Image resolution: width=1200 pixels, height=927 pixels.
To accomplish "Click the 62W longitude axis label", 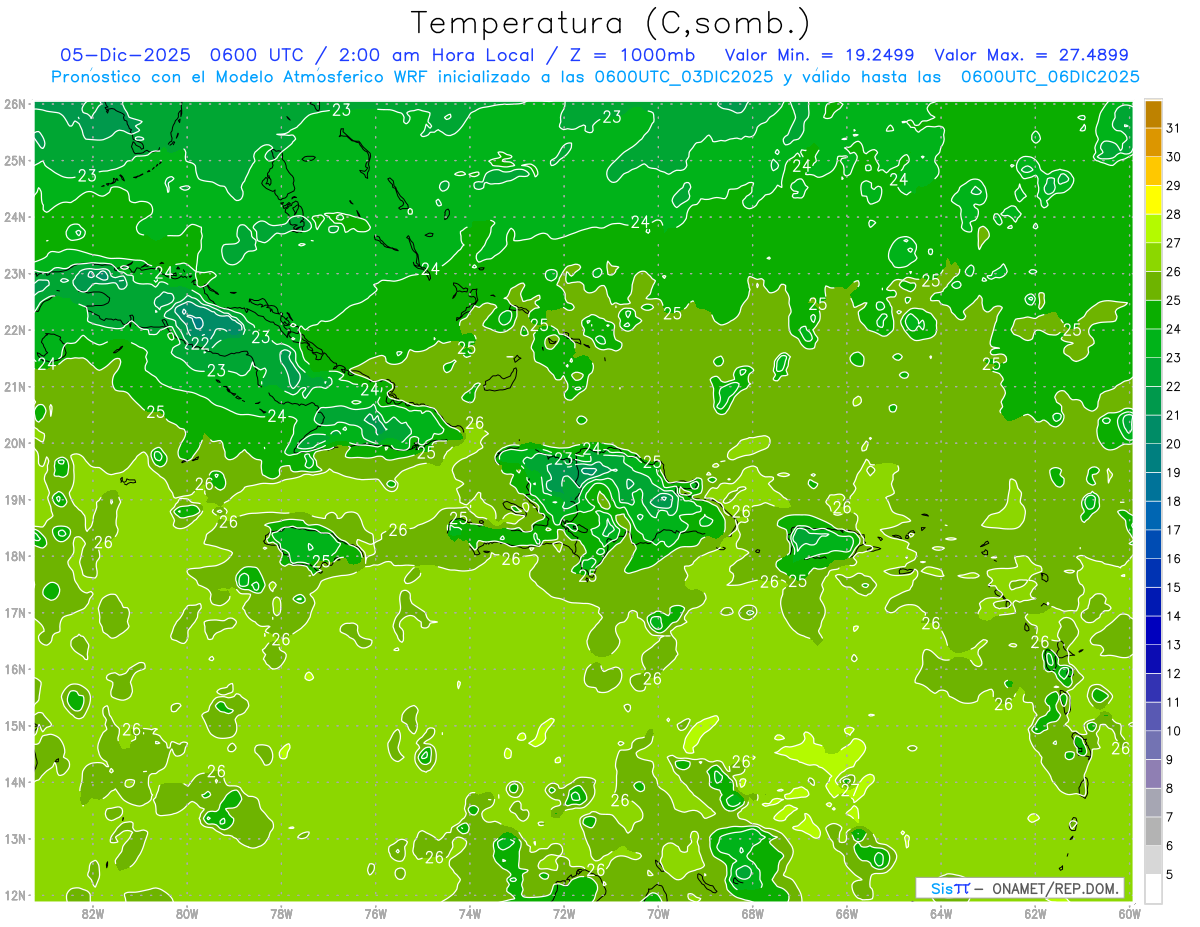I will coord(1036,913).
